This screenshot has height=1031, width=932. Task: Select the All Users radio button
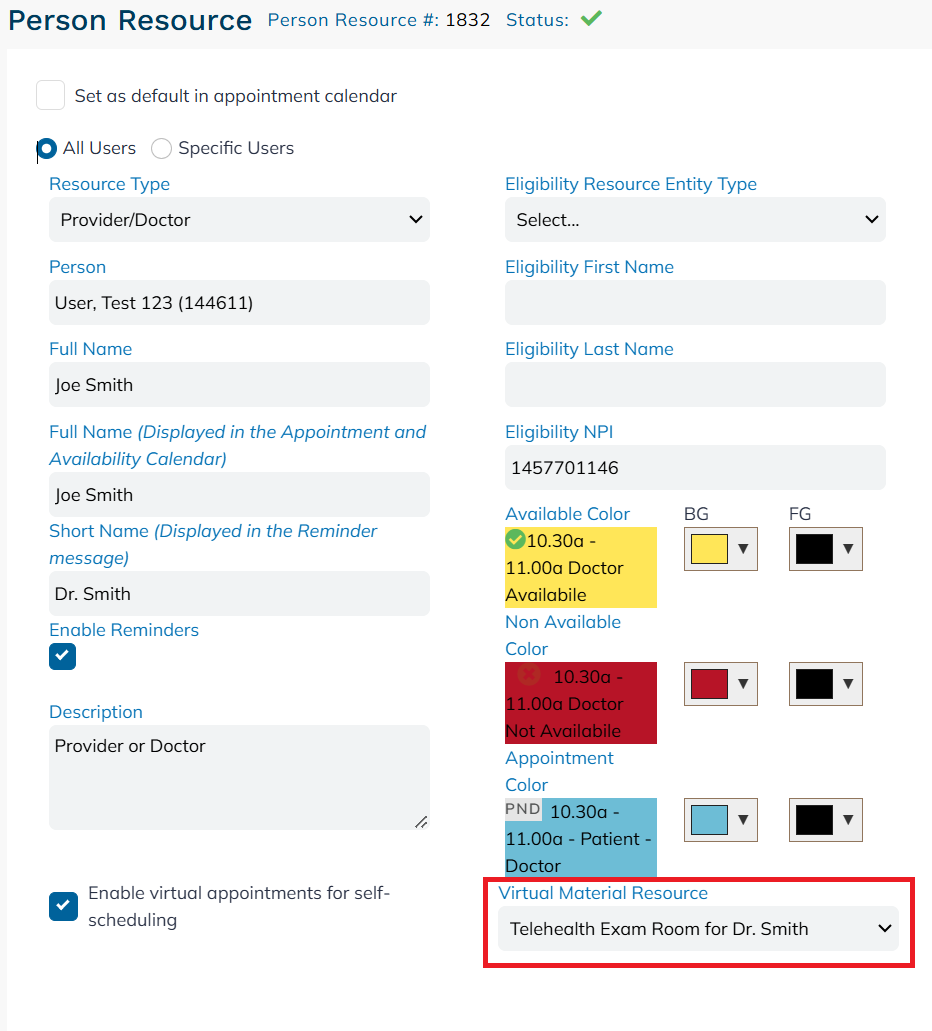[x=47, y=149]
